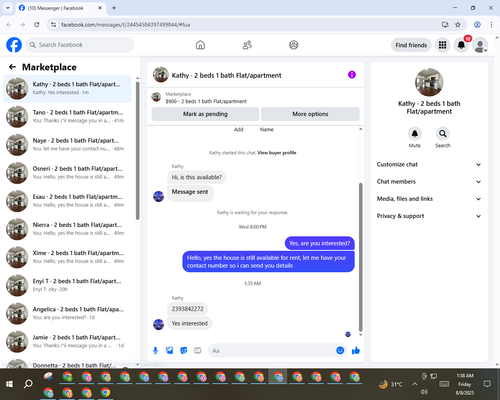This screenshot has width=500, height=400.
Task: Click the Search Facebook field
Action: (80, 45)
